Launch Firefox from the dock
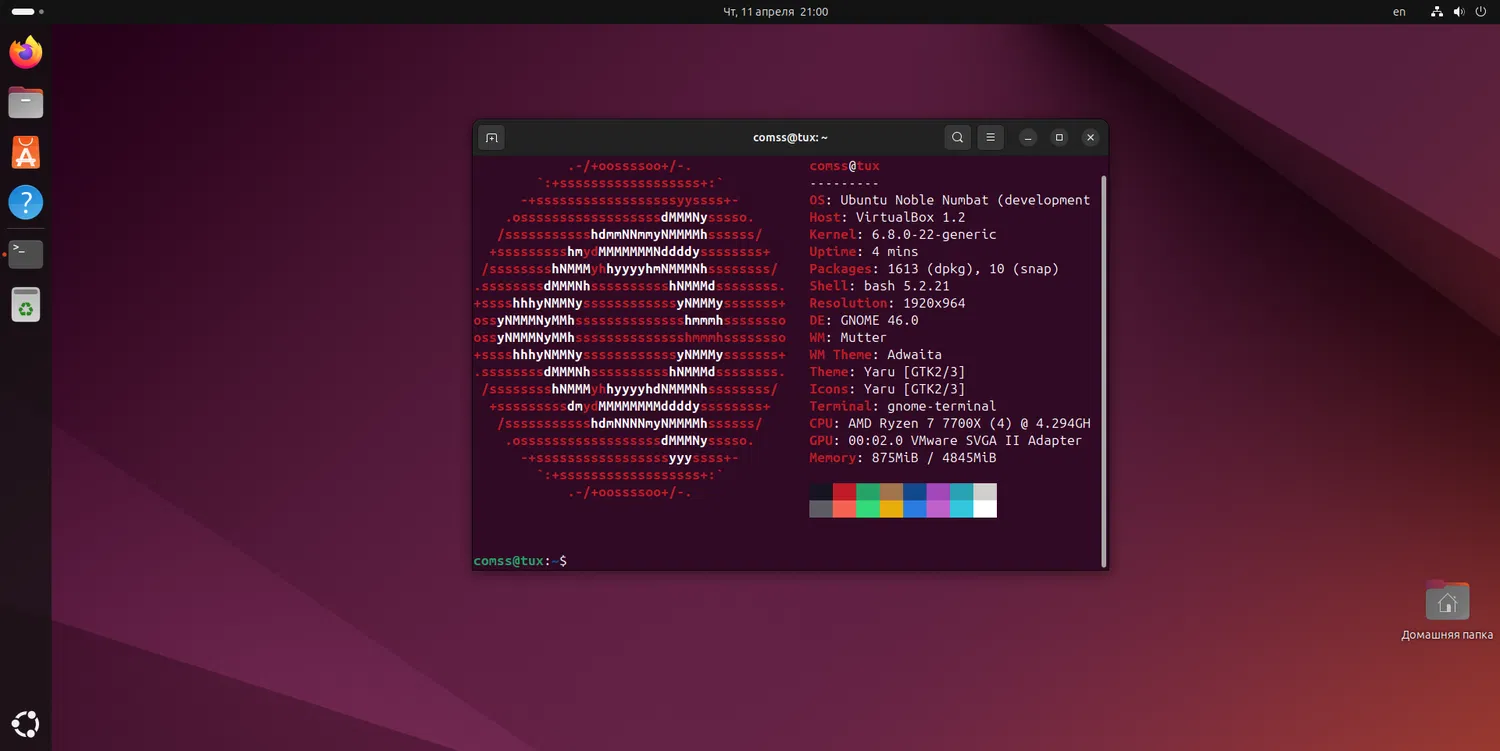 [x=26, y=52]
